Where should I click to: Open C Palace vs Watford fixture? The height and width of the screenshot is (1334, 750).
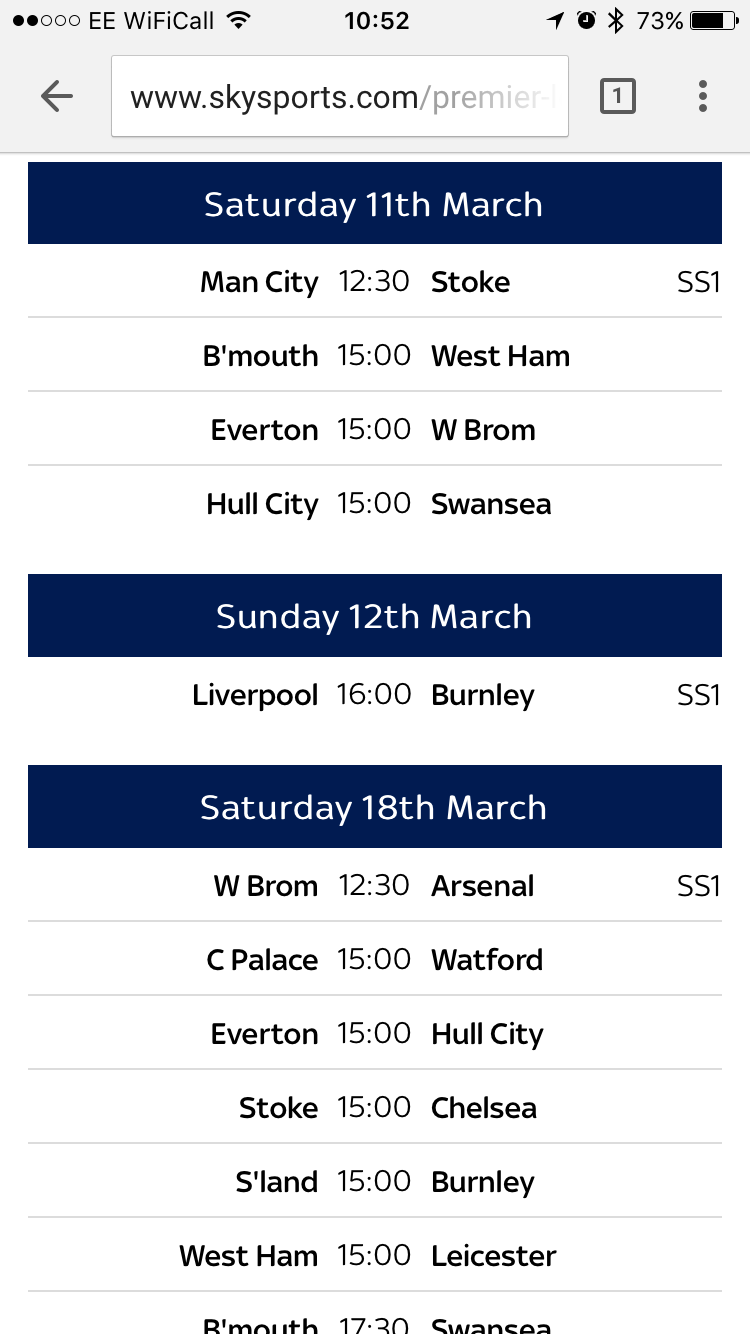[x=375, y=959]
